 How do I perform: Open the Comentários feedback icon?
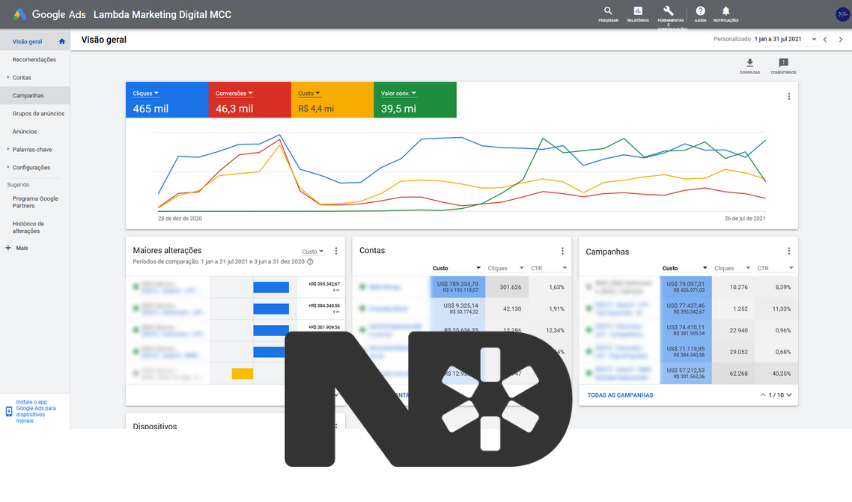click(x=783, y=63)
